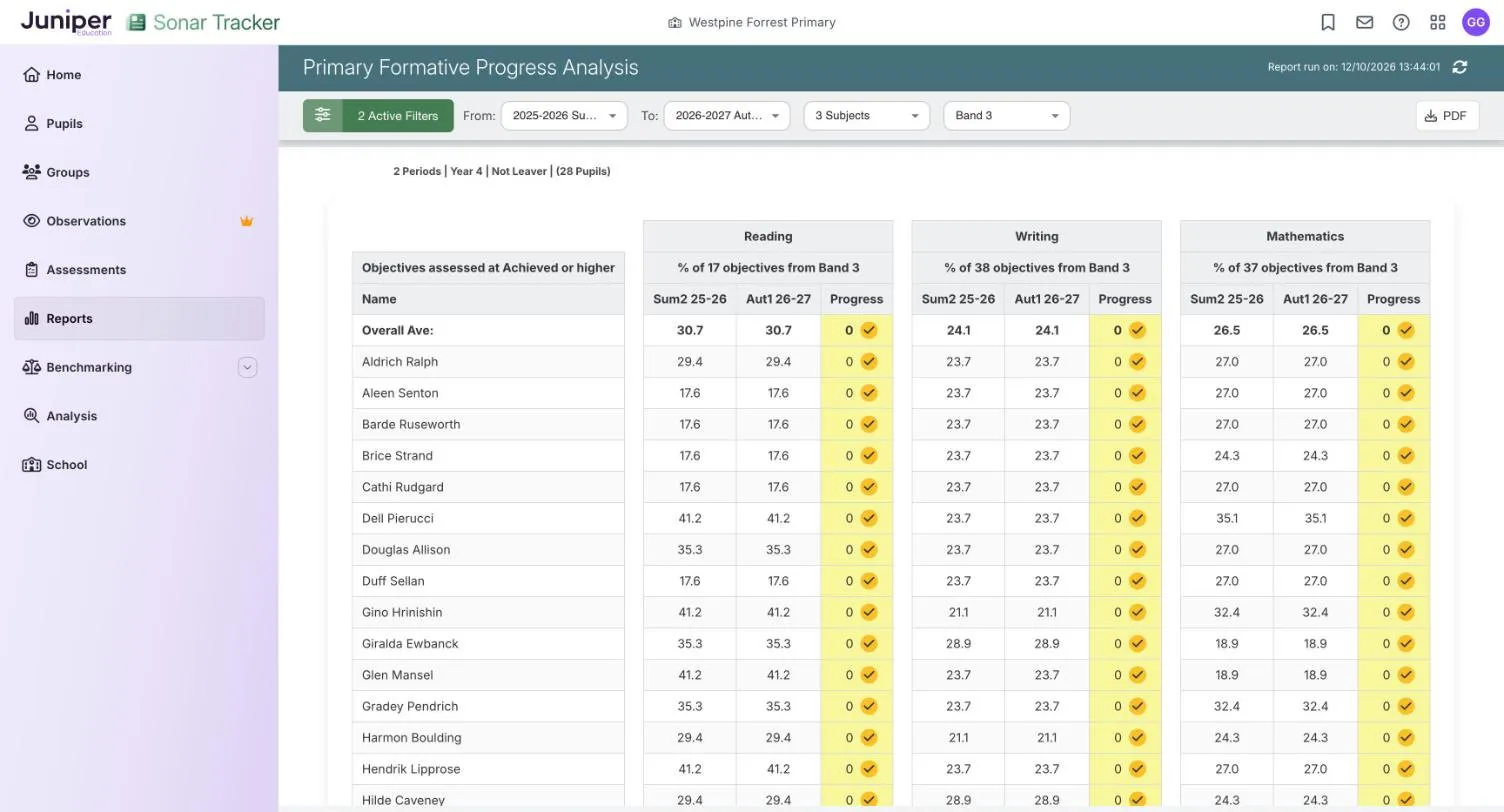
Task: Click the premium crown icon beside Observations
Action: (x=247, y=221)
